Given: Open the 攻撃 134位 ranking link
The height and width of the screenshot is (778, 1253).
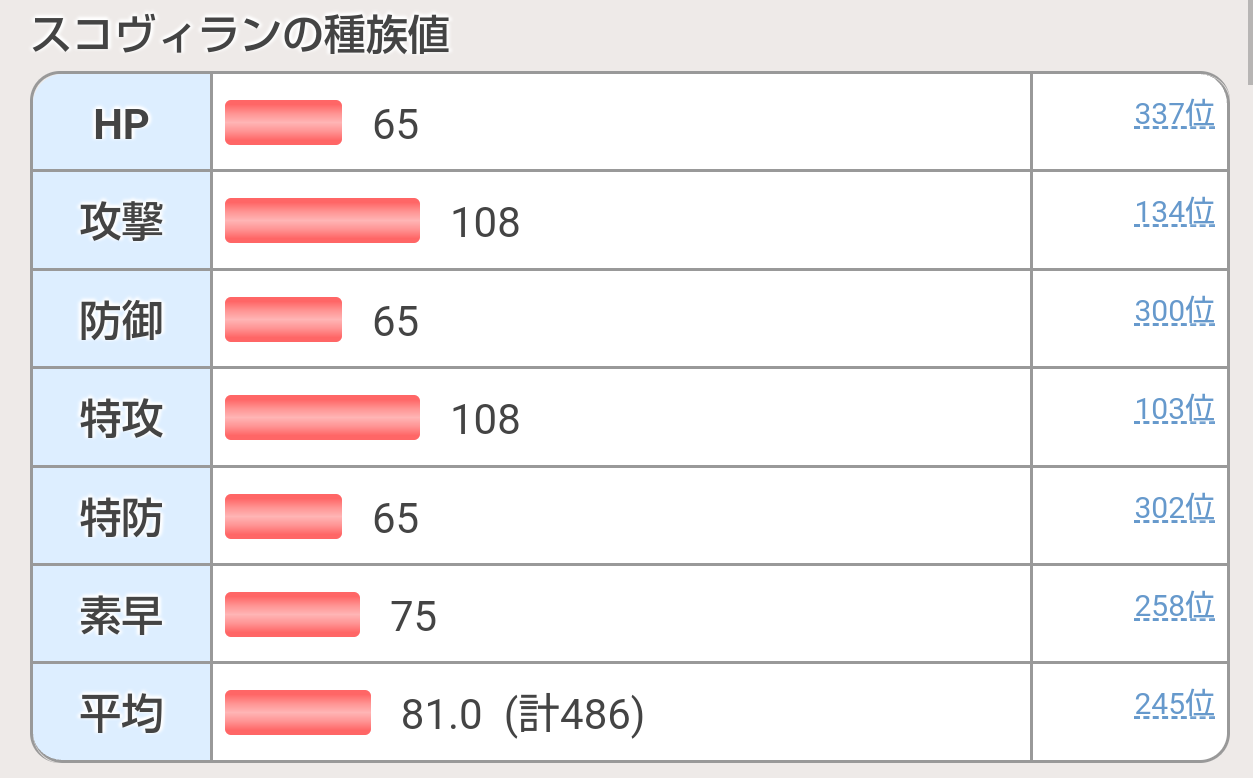Looking at the screenshot, I should point(1174,213).
